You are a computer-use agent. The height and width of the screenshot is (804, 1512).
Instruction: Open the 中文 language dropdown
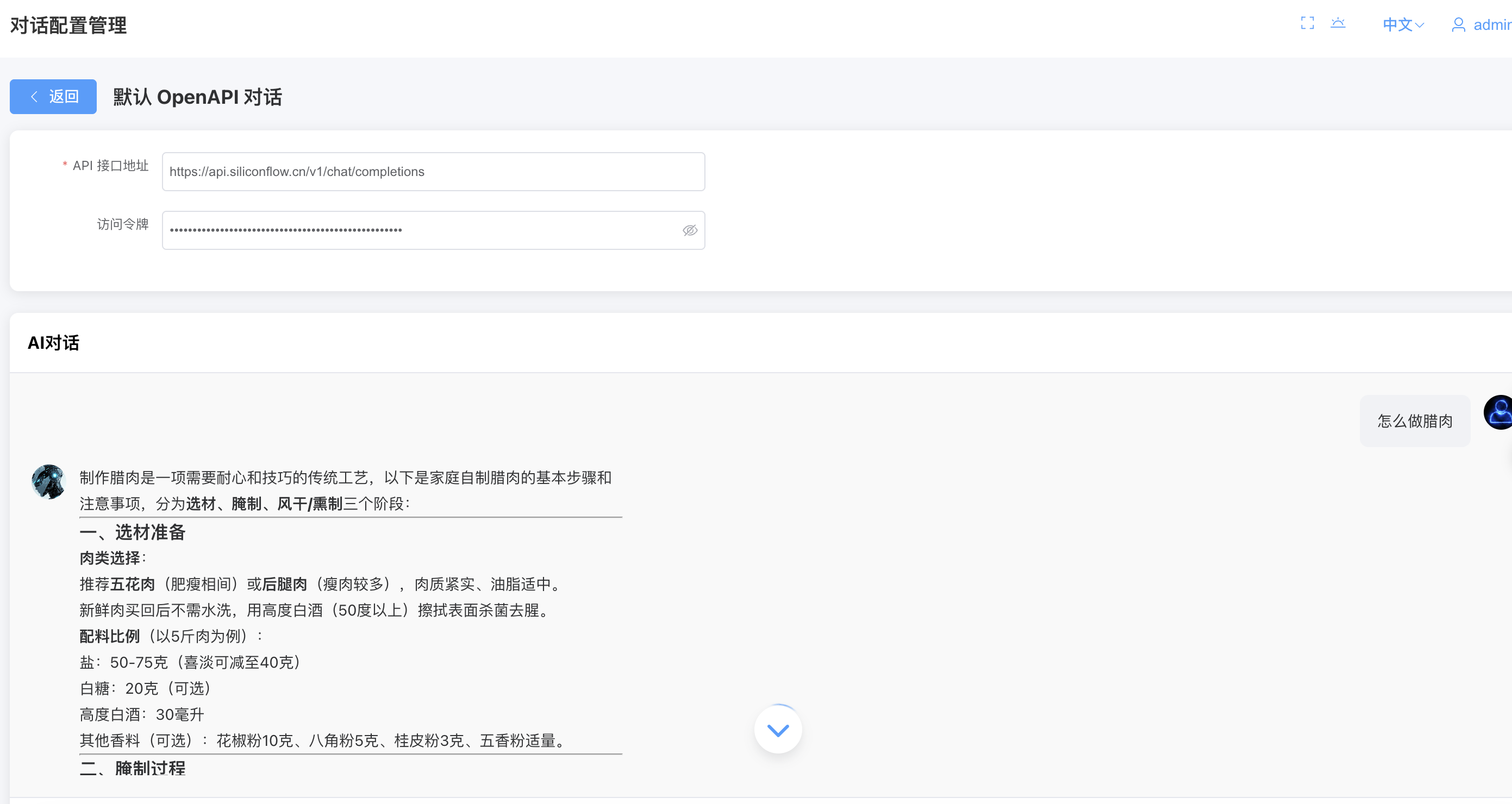[x=1403, y=24]
